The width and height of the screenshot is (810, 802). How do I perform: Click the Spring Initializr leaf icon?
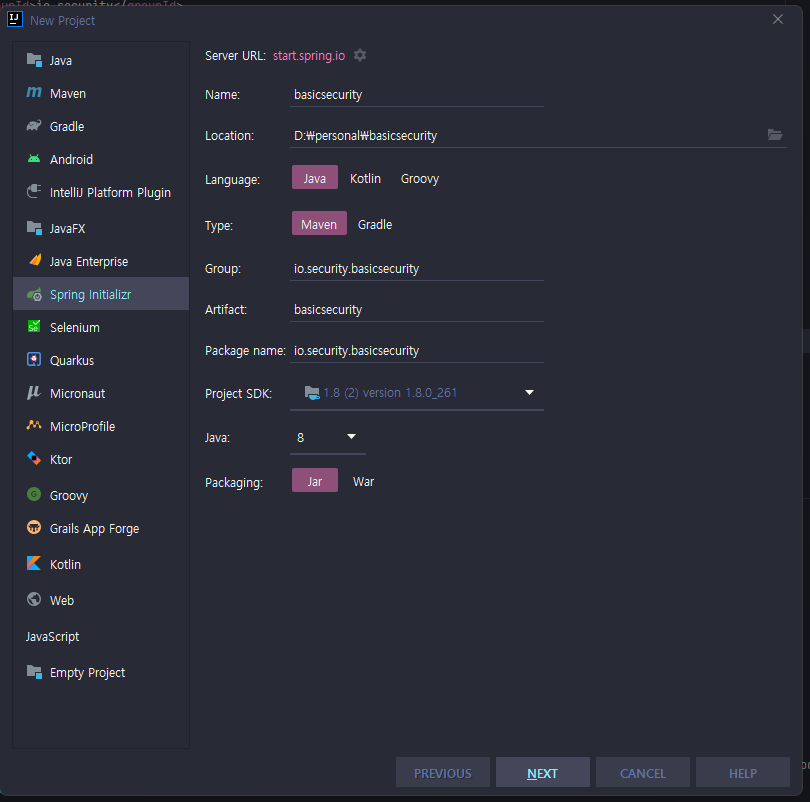pyautogui.click(x=34, y=294)
